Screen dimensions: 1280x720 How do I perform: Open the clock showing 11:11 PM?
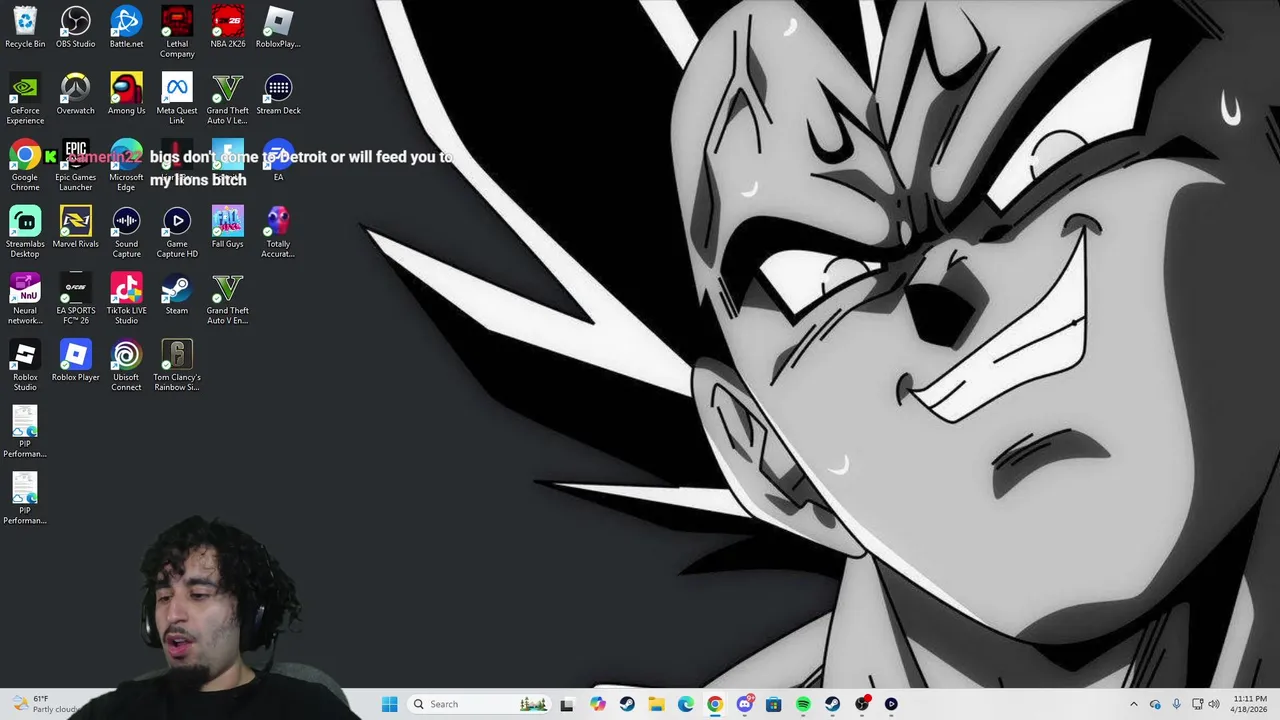click(1249, 704)
